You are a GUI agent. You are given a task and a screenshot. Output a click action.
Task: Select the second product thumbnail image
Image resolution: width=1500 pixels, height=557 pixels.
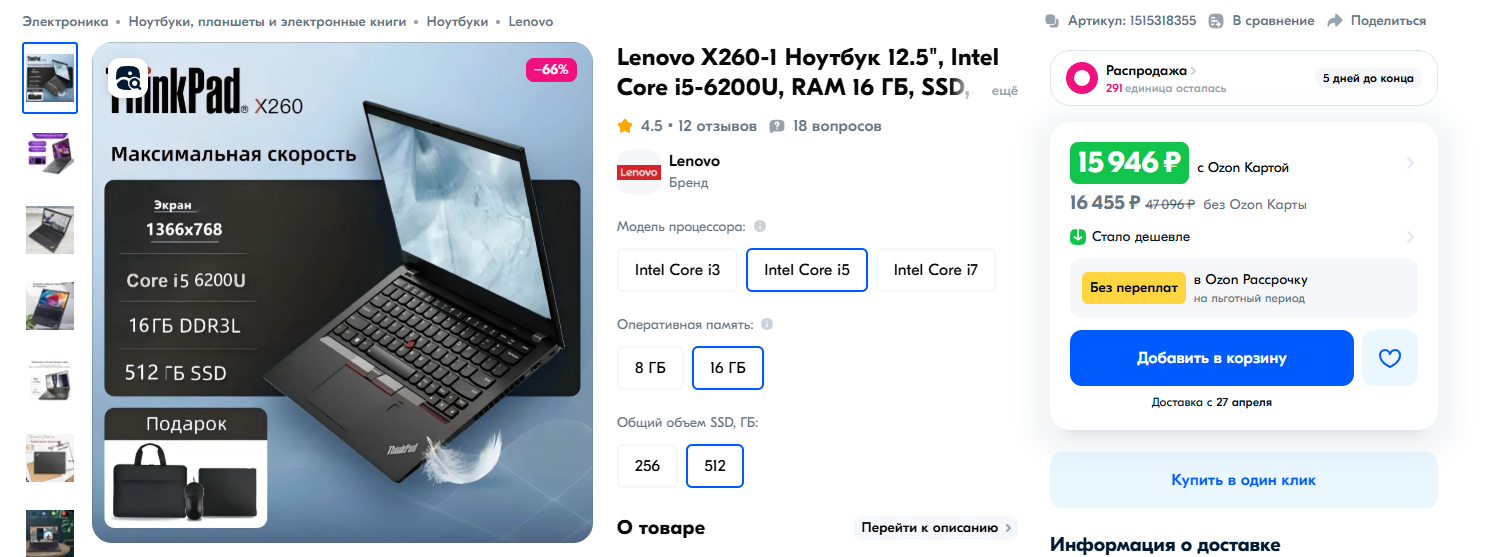pyautogui.click(x=50, y=153)
